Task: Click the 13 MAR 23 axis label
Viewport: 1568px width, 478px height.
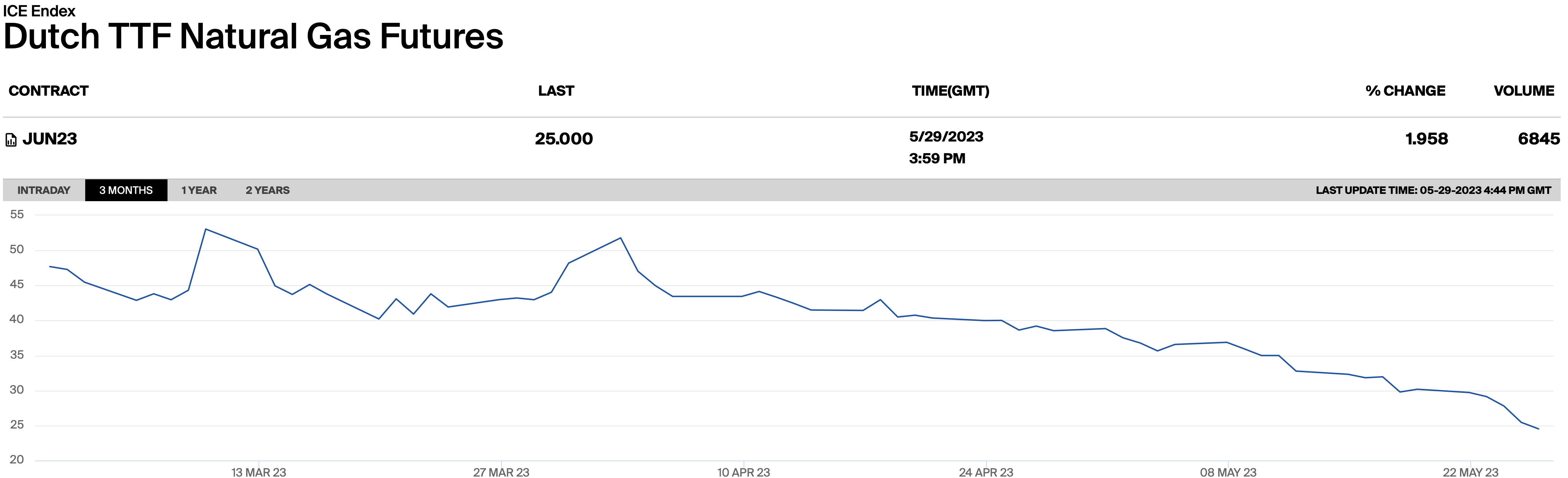Action: click(259, 472)
